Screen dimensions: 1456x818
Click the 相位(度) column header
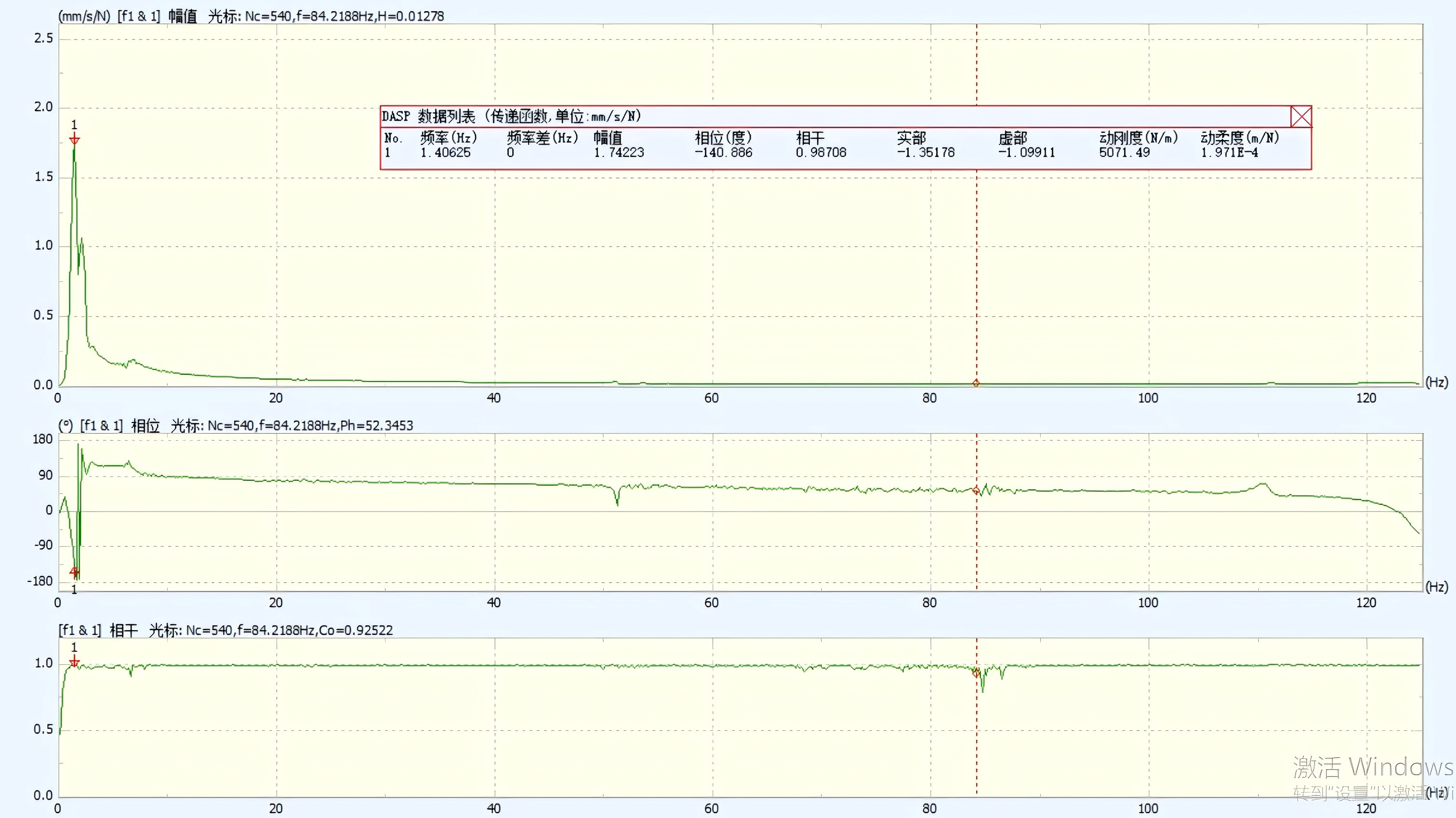tap(723, 137)
